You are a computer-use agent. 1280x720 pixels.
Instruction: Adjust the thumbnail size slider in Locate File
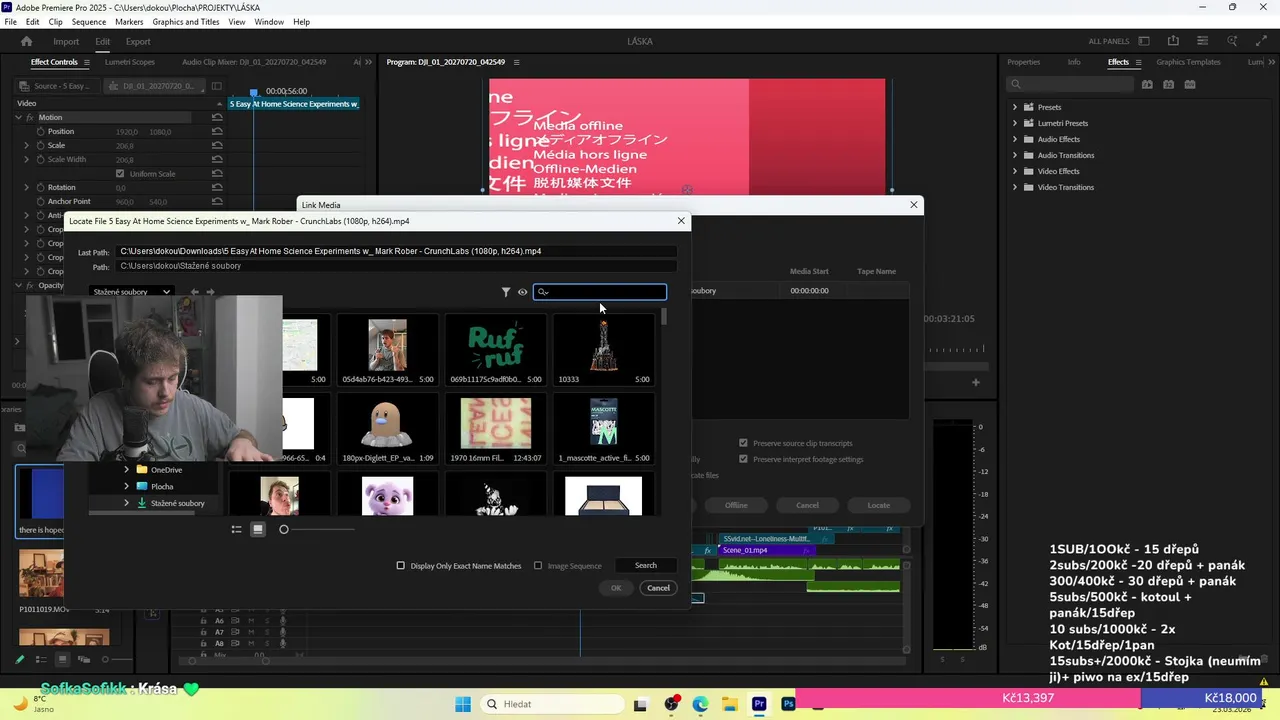284,529
